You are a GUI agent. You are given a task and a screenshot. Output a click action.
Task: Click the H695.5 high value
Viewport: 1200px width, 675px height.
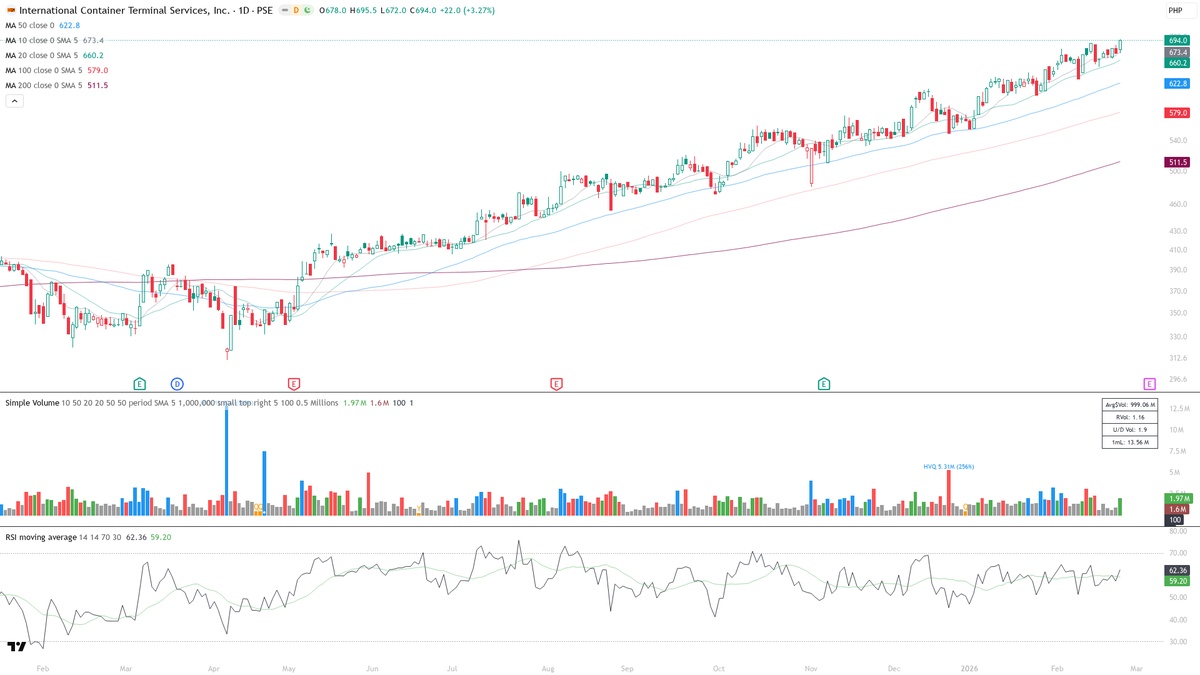[x=363, y=10]
